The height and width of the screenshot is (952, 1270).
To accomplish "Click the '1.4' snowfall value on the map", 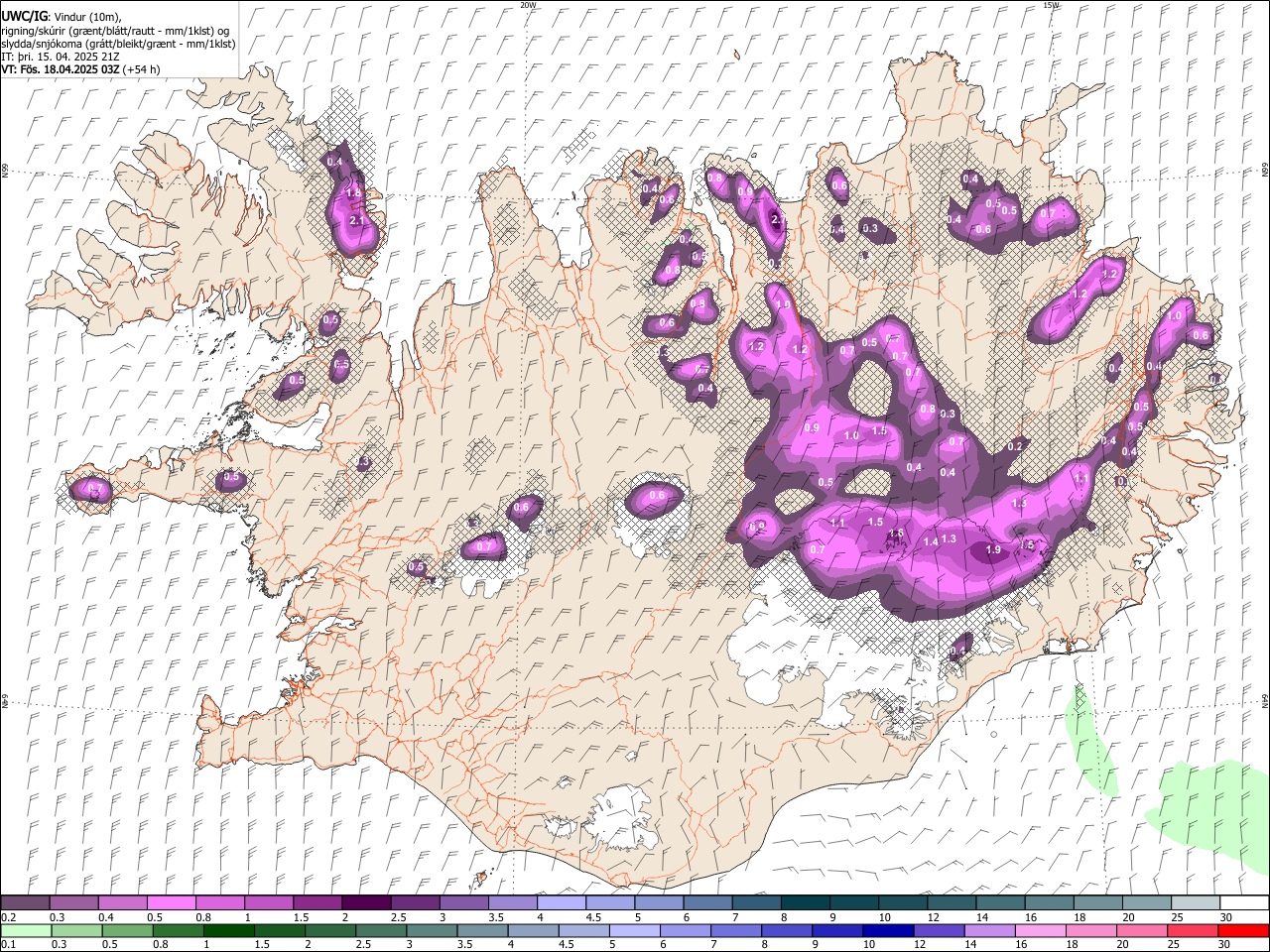I will pyautogui.click(x=931, y=541).
